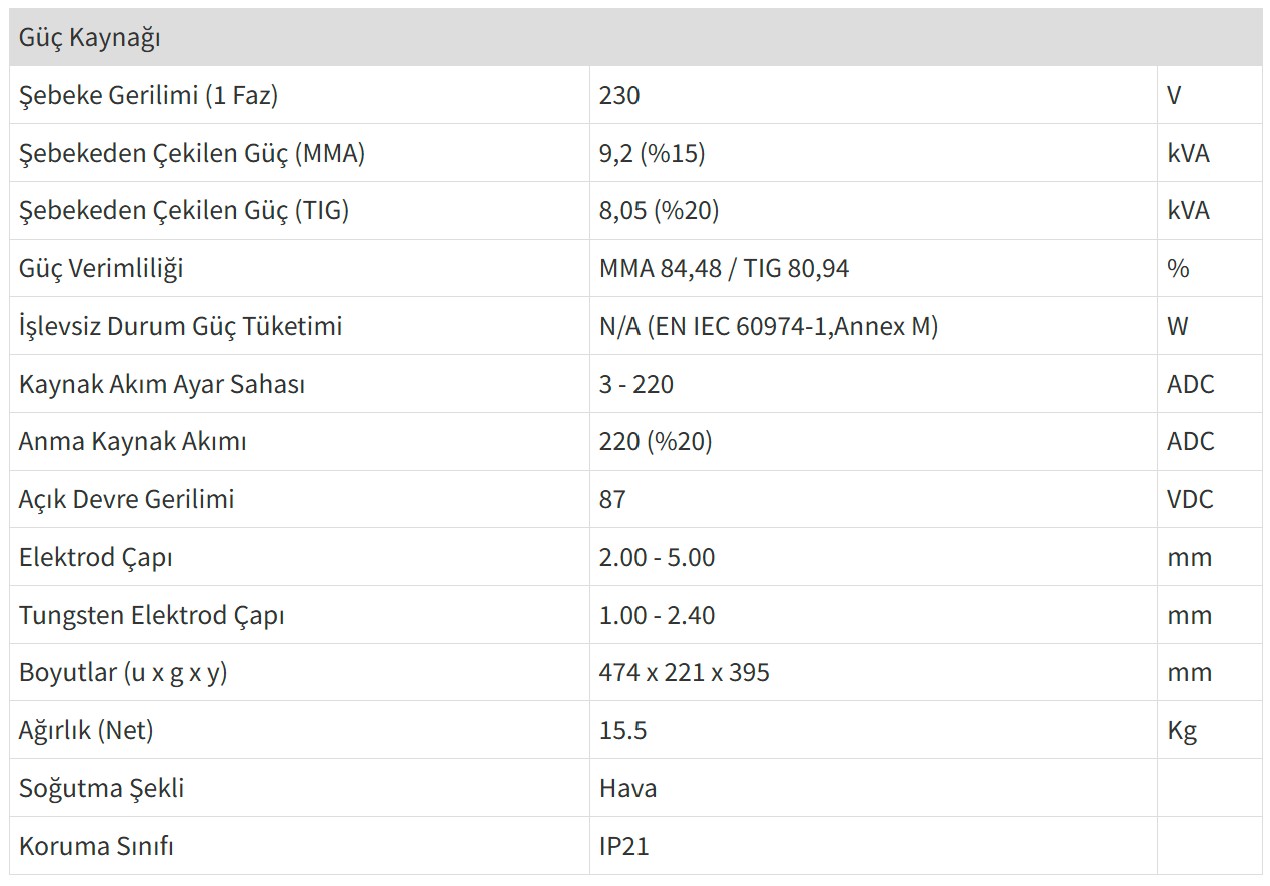This screenshot has width=1270, height=886.
Task: Select MMA 84,48 / TIG 80,94 text
Action: 724,269
